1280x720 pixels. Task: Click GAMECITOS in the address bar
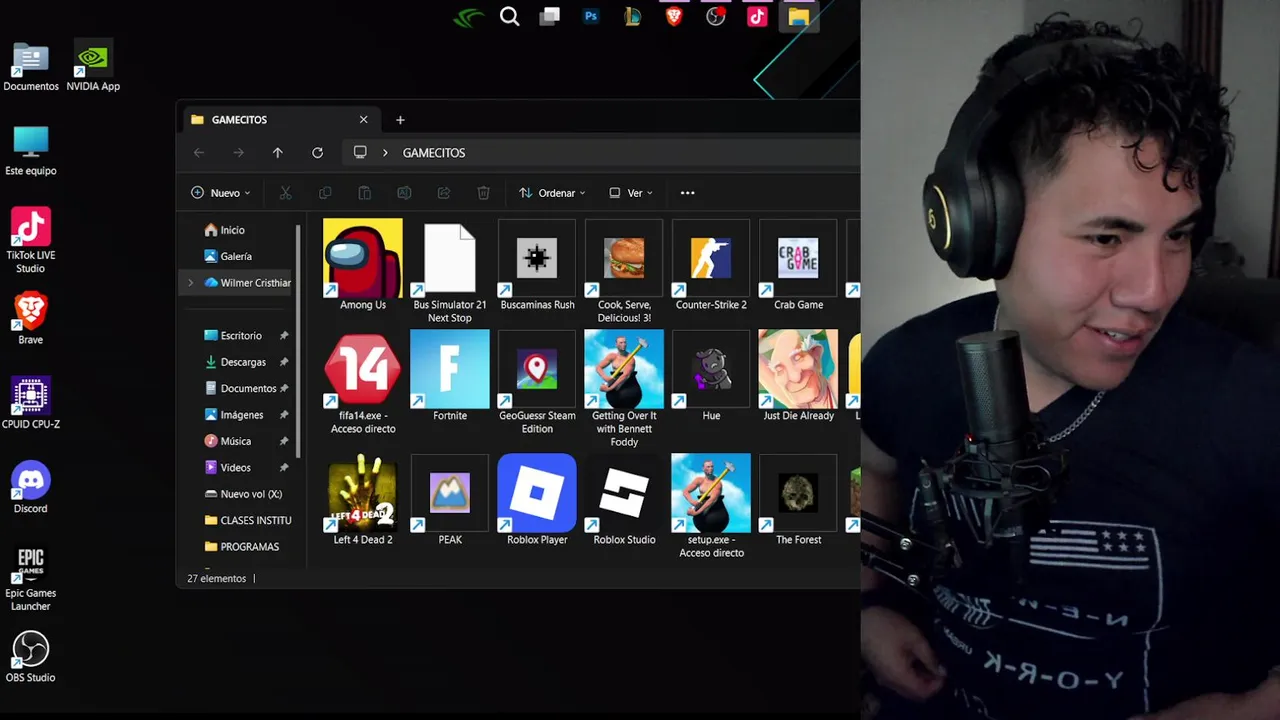(434, 153)
